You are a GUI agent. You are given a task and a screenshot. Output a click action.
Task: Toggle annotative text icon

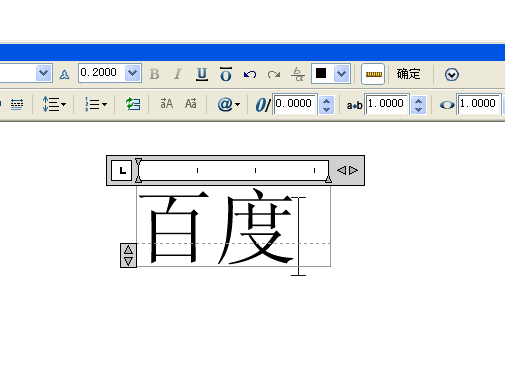pyautogui.click(x=64, y=74)
